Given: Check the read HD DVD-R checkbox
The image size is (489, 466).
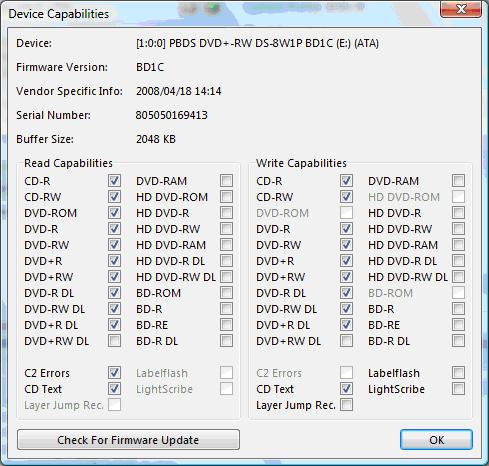Looking at the screenshot, I should pos(226,213).
